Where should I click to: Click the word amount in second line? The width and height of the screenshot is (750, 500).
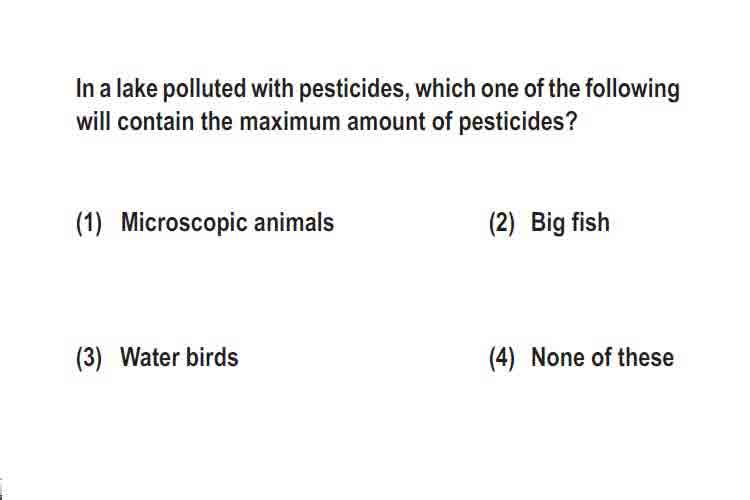[x=386, y=122]
